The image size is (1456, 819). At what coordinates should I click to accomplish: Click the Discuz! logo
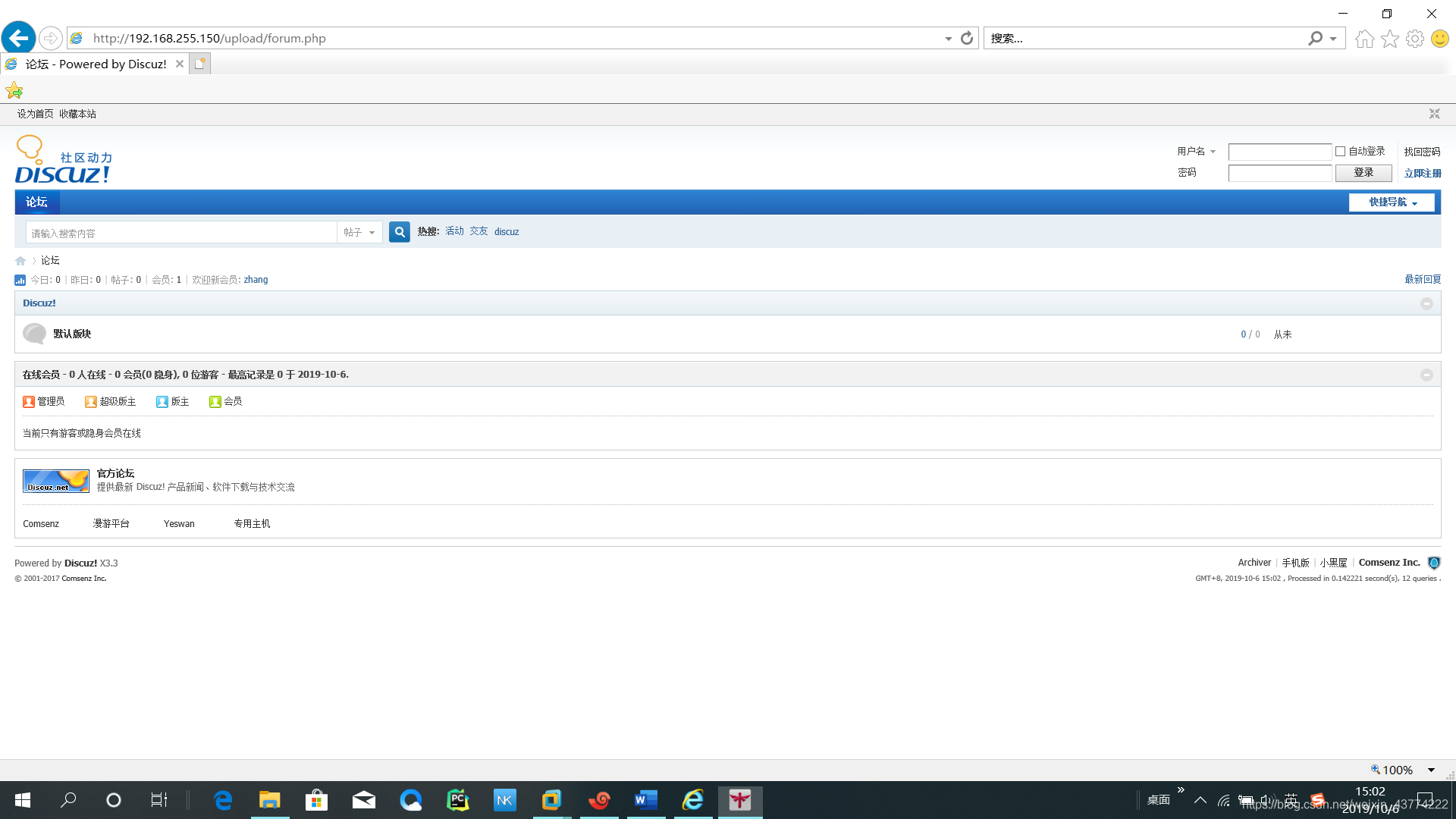[64, 160]
